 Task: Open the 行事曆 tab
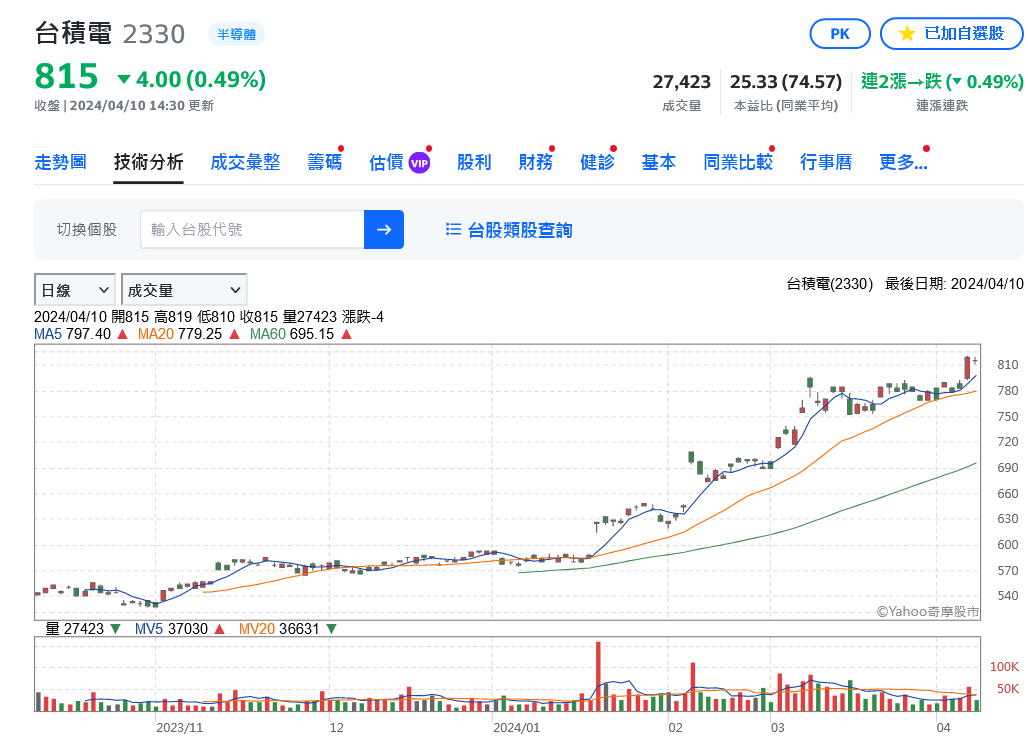click(826, 162)
